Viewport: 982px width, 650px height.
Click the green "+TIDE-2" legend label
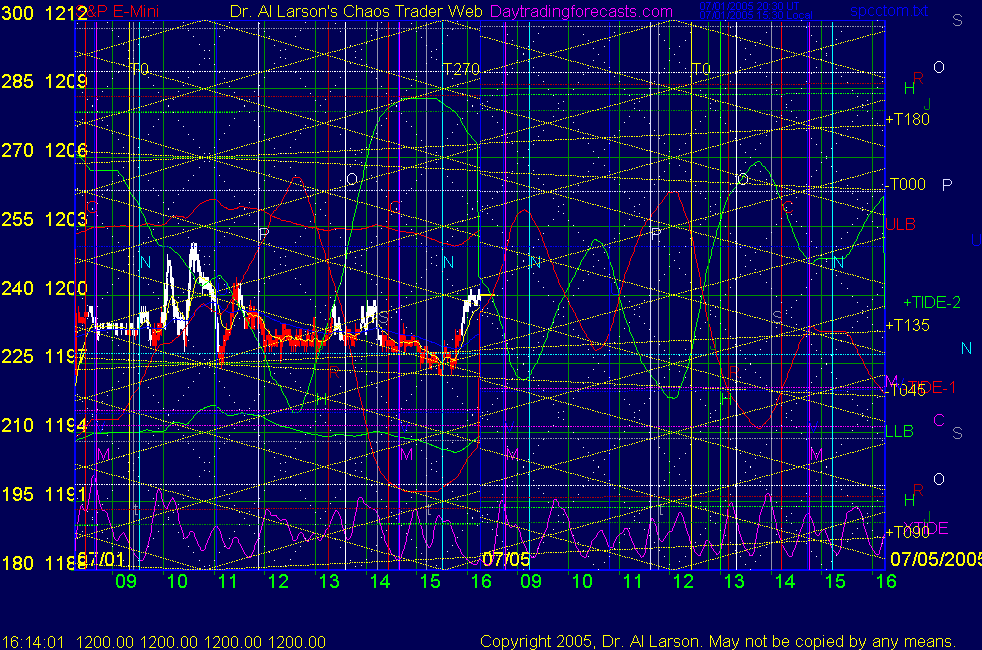coord(932,302)
